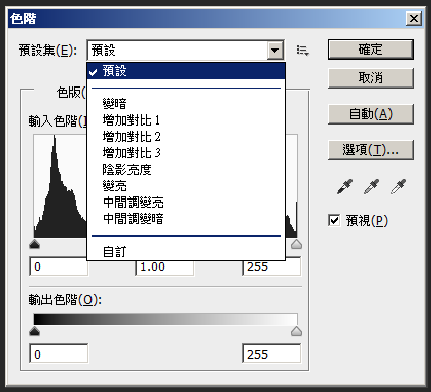
Task: Click output levels maximum field 255
Action: [x=271, y=353]
